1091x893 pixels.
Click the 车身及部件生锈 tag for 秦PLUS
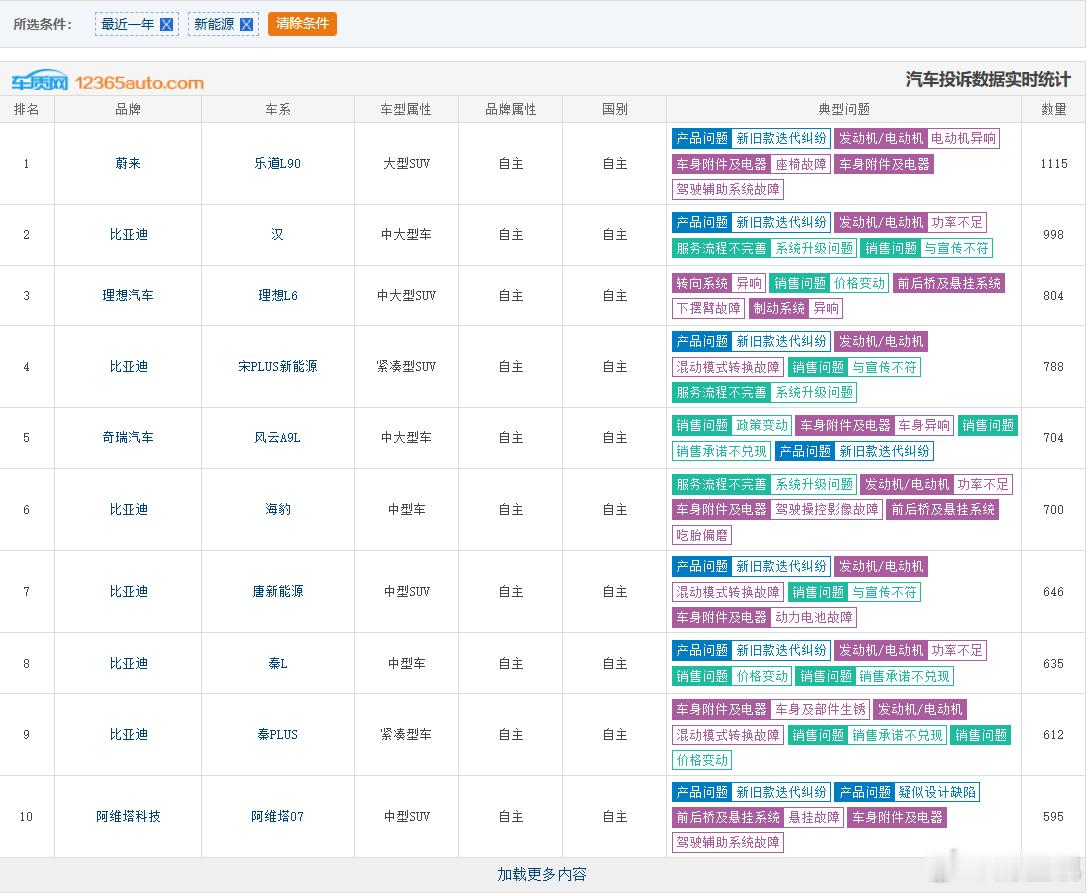[820, 709]
